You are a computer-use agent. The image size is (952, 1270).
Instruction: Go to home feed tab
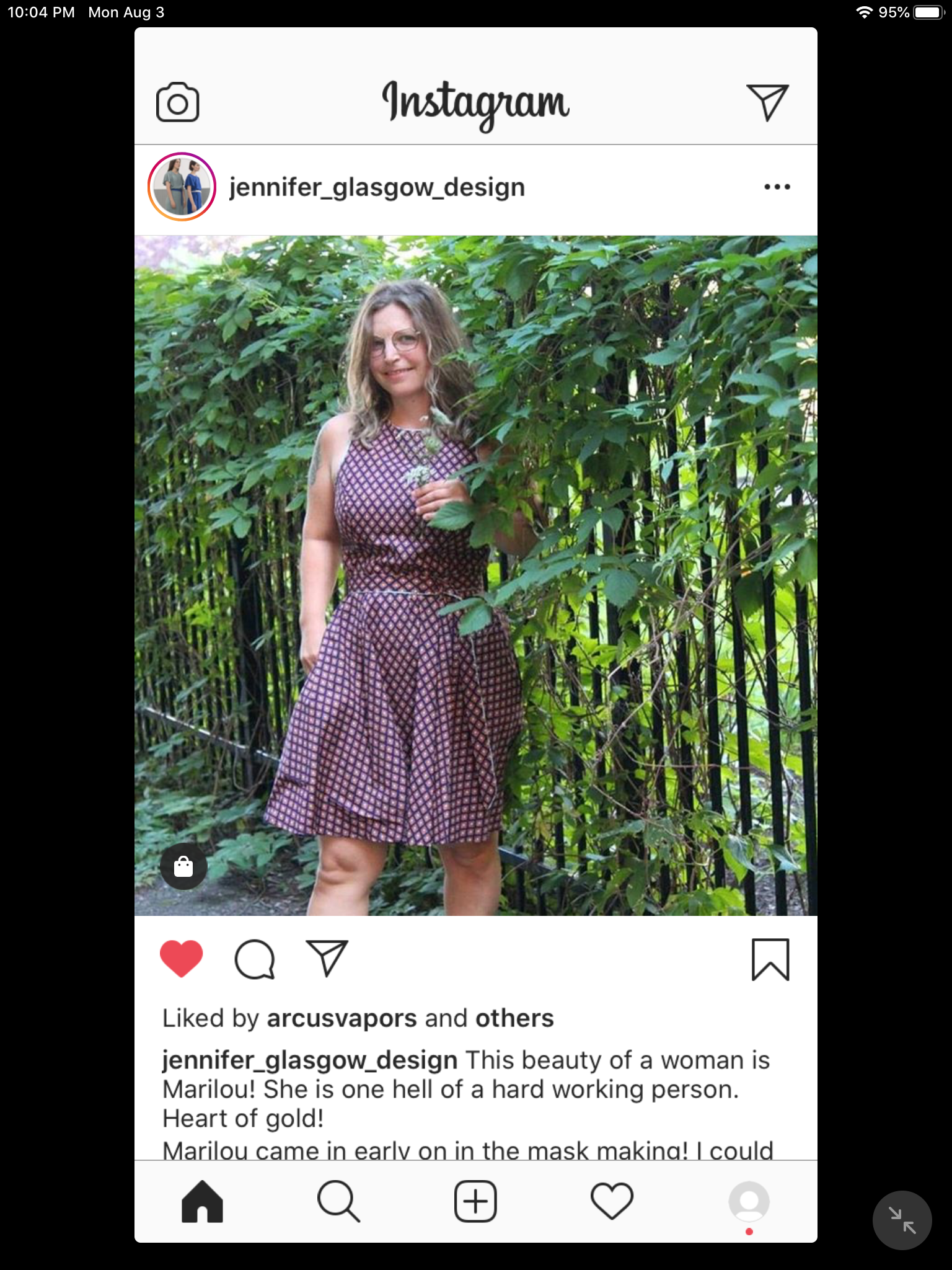202,1201
